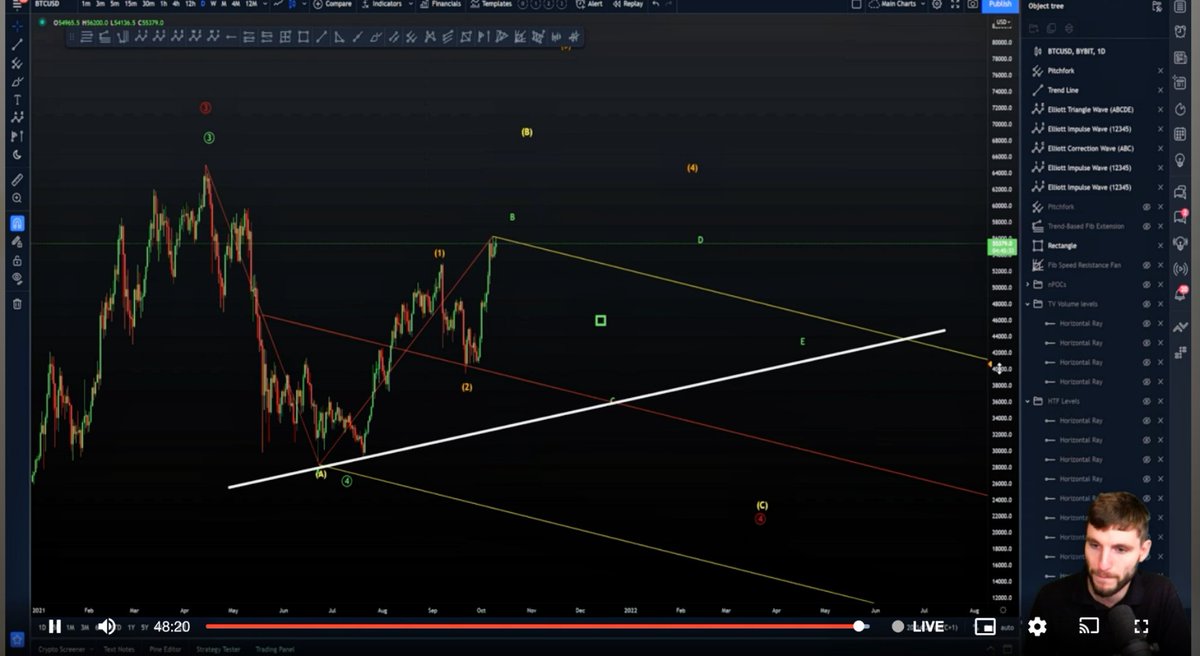Open the select-layout square icon
This screenshot has width=1200, height=656.
[x=856, y=4]
